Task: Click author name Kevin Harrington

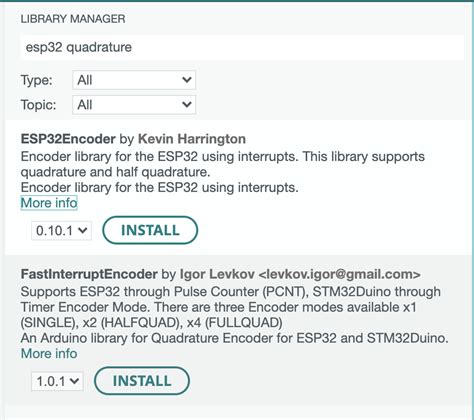Action: (192, 139)
